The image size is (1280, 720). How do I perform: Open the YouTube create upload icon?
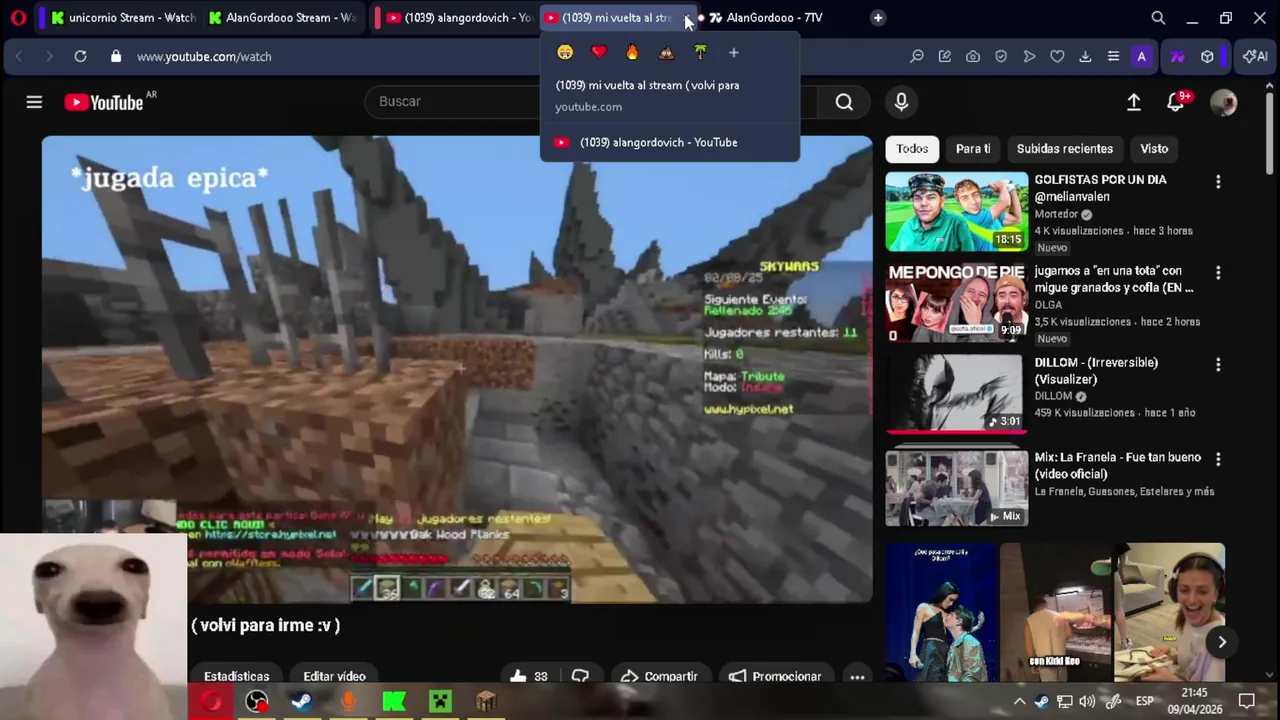tap(1134, 102)
